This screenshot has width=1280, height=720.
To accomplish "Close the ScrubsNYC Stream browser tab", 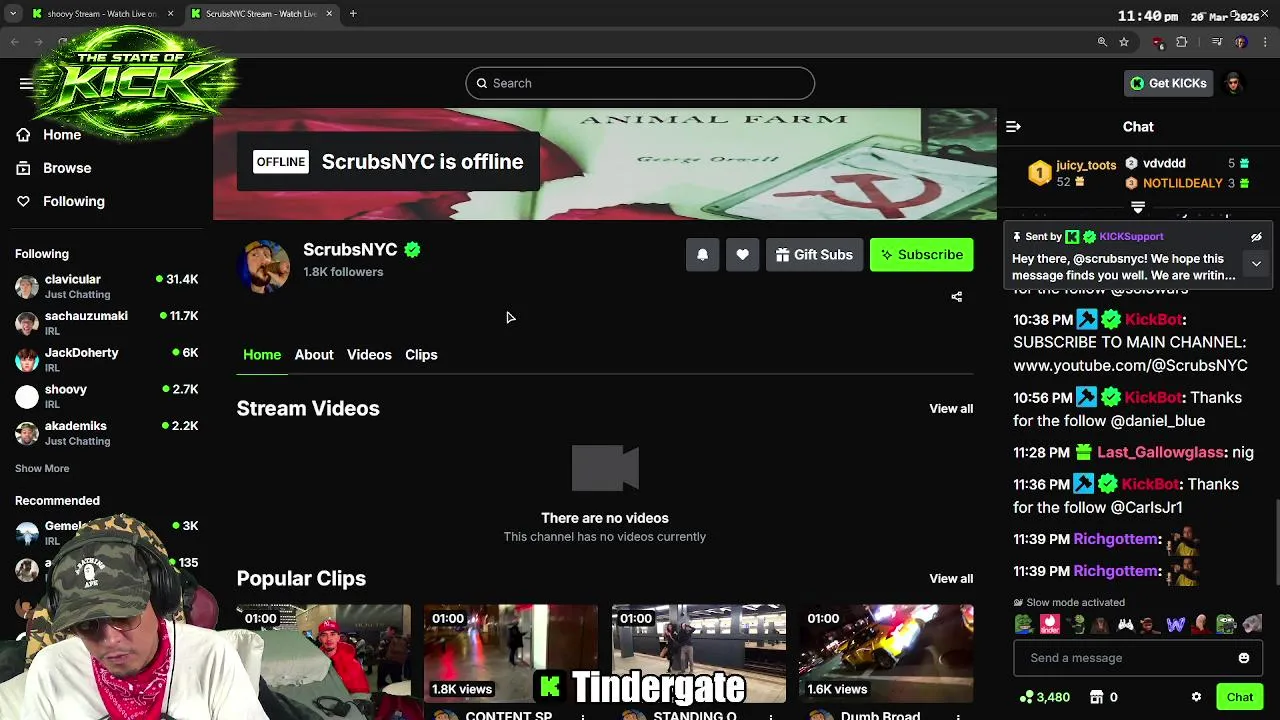I will coord(329,14).
